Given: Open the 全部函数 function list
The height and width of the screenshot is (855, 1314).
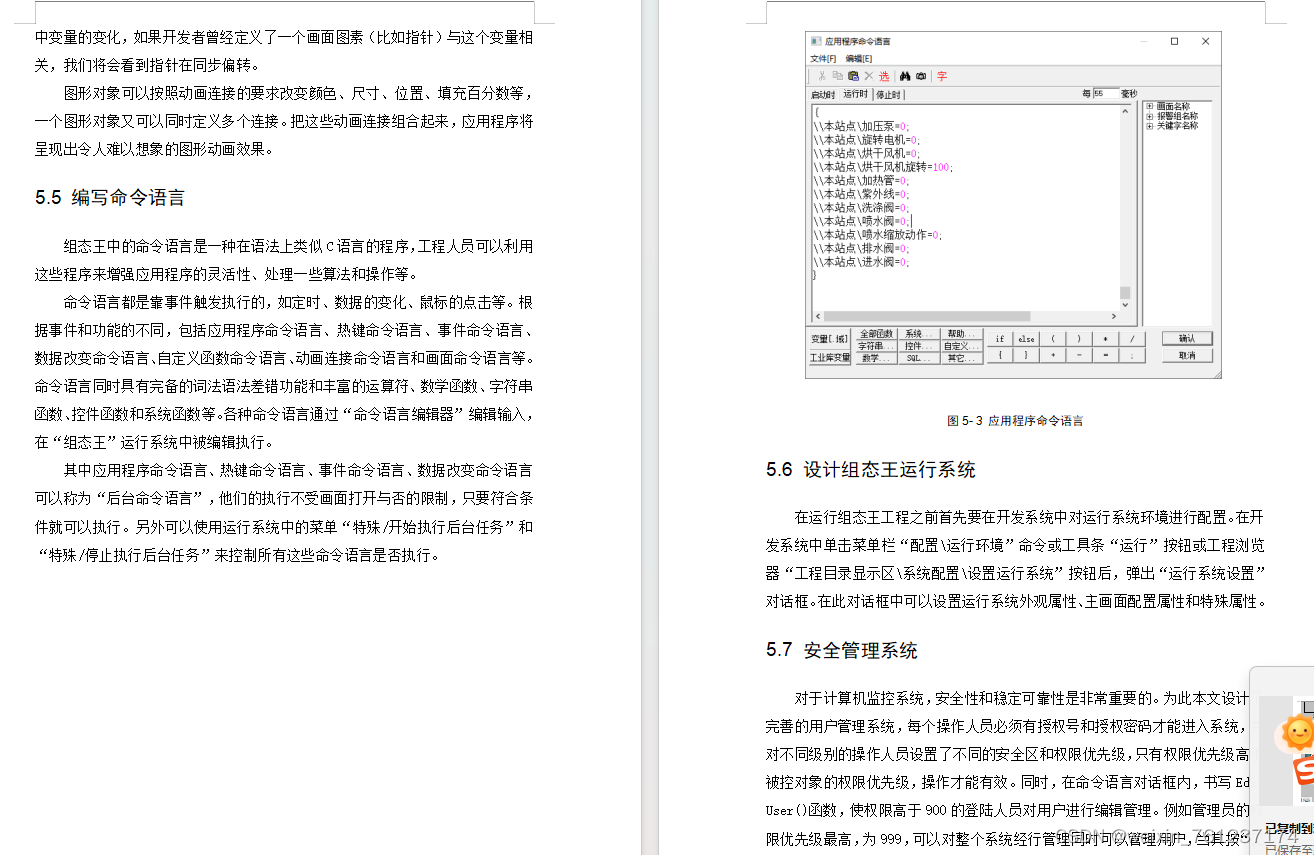Looking at the screenshot, I should pyautogui.click(x=876, y=334).
